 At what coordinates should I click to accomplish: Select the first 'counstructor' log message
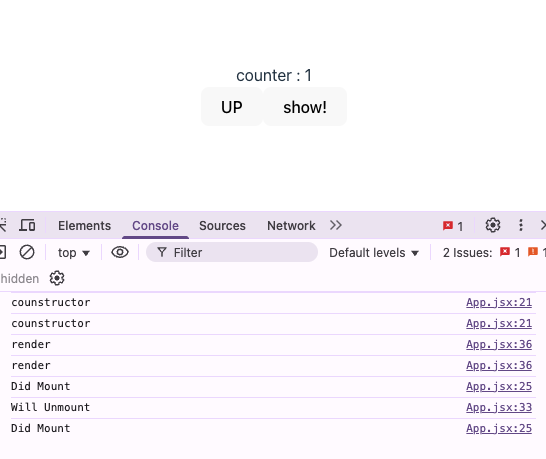tap(51, 302)
